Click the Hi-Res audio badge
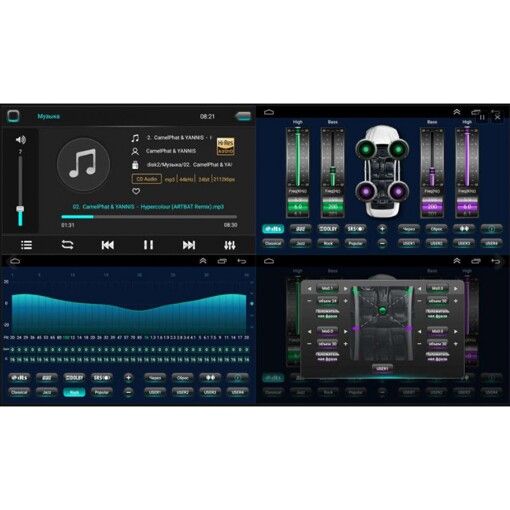 (x=226, y=146)
